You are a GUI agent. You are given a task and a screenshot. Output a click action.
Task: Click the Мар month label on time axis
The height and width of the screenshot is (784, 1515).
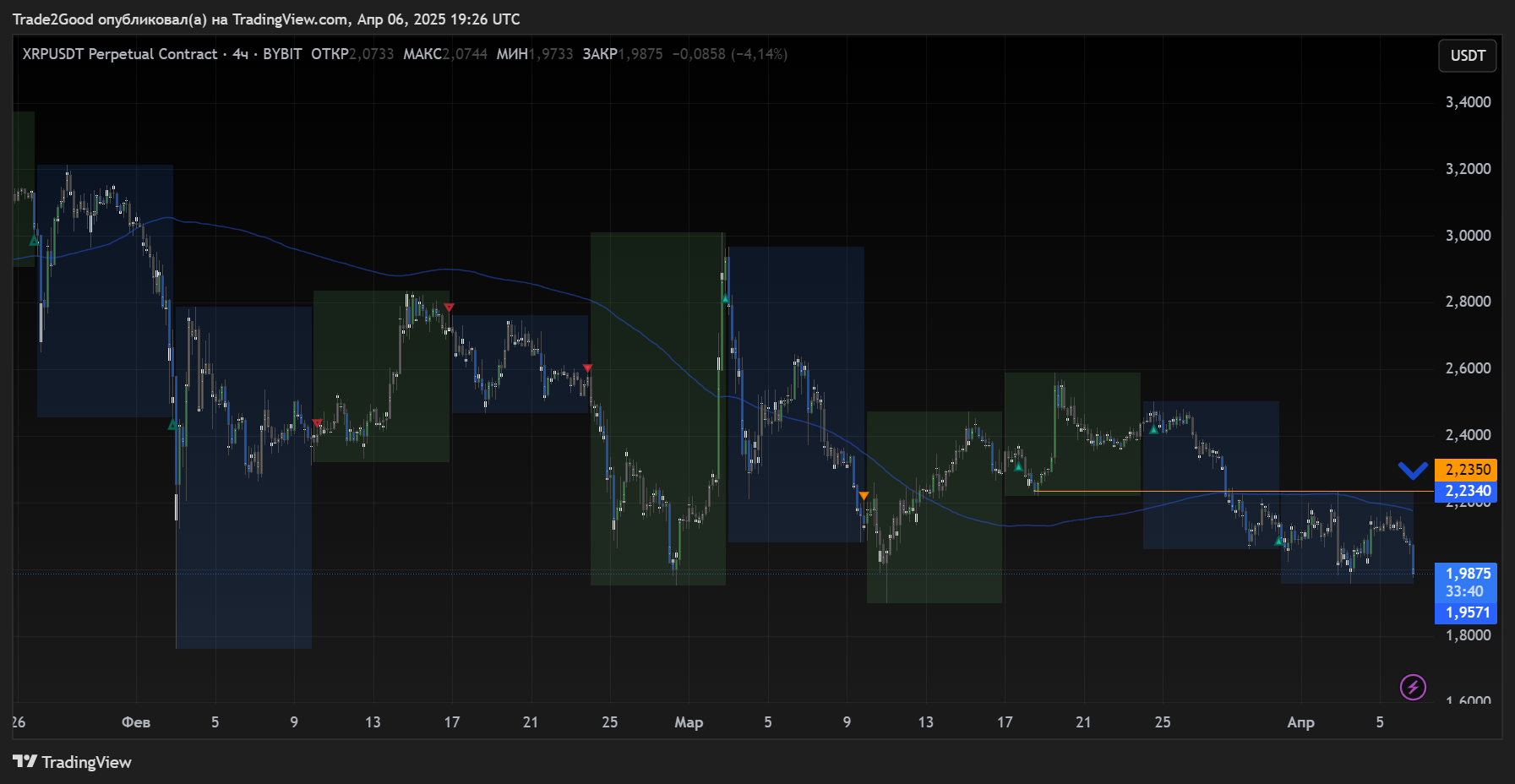[688, 722]
